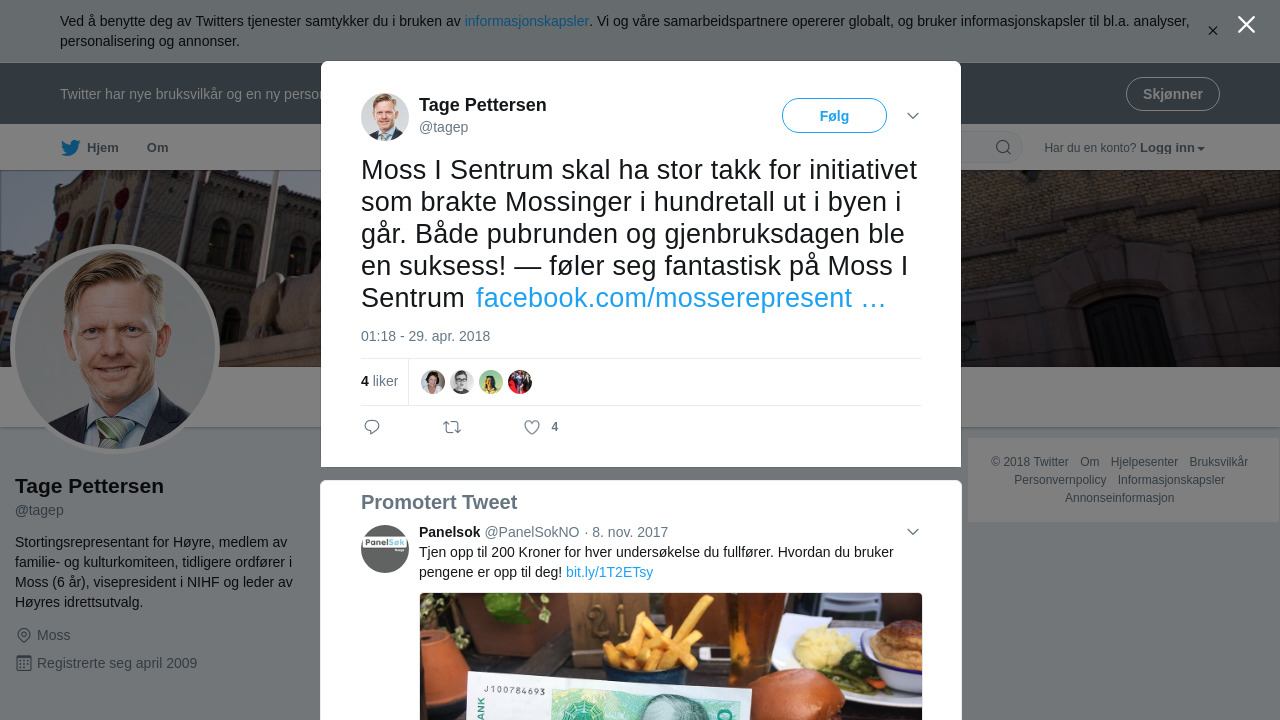
Task: Click the Følg button
Action: pos(834,116)
